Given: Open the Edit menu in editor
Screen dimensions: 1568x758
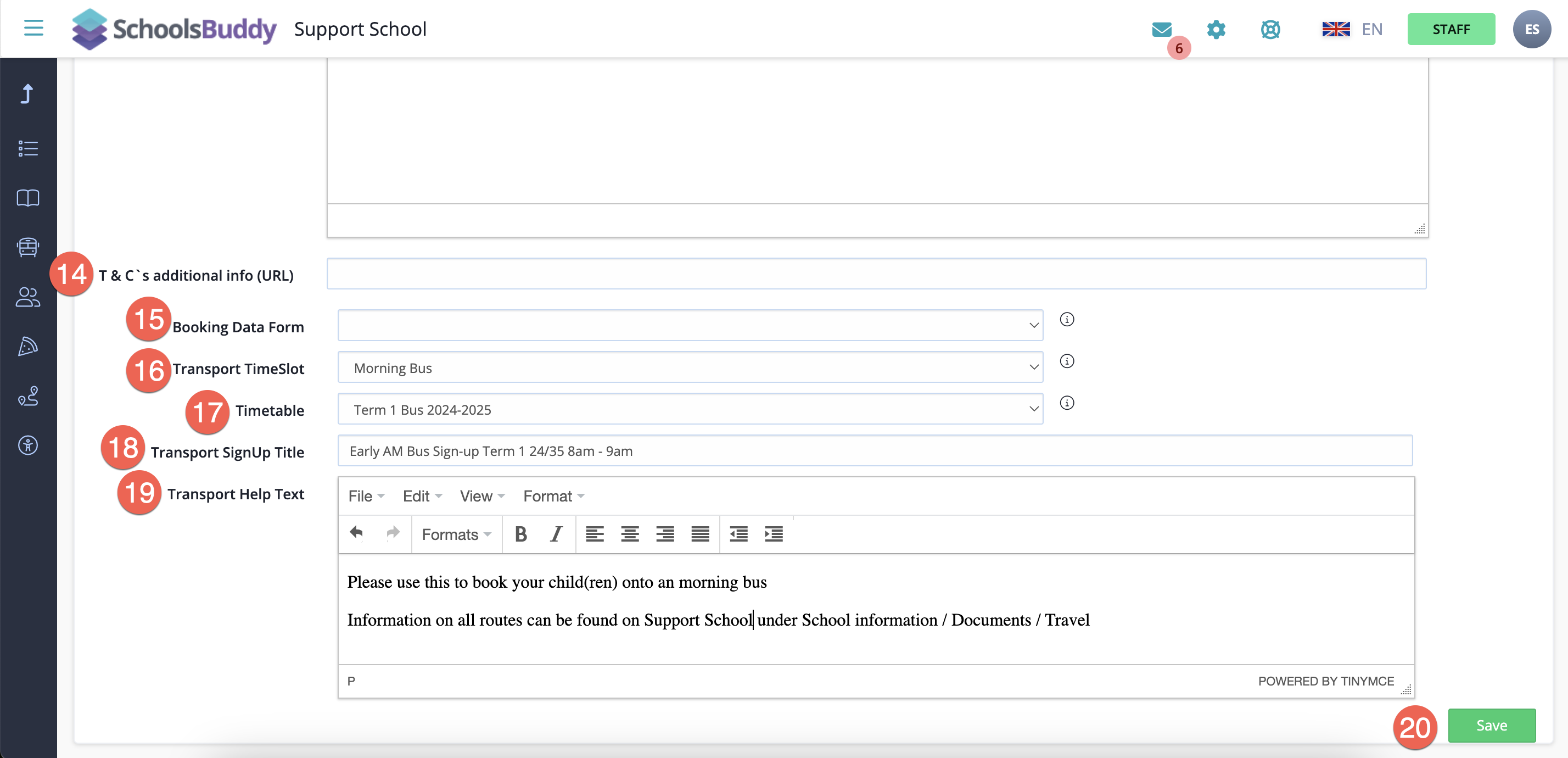Looking at the screenshot, I should click(x=422, y=496).
